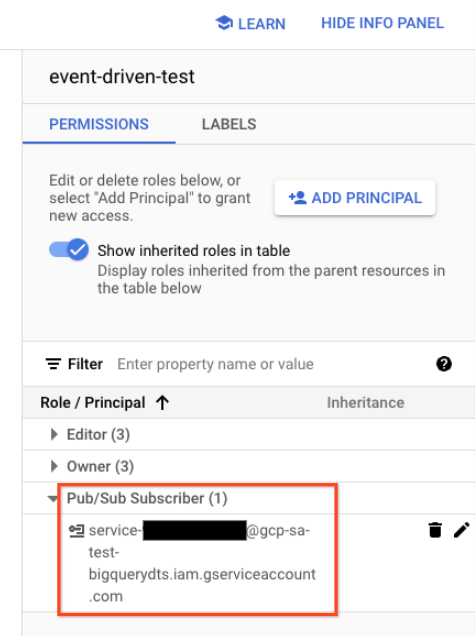
Task: Select the Permissions tab
Action: [x=99, y=124]
